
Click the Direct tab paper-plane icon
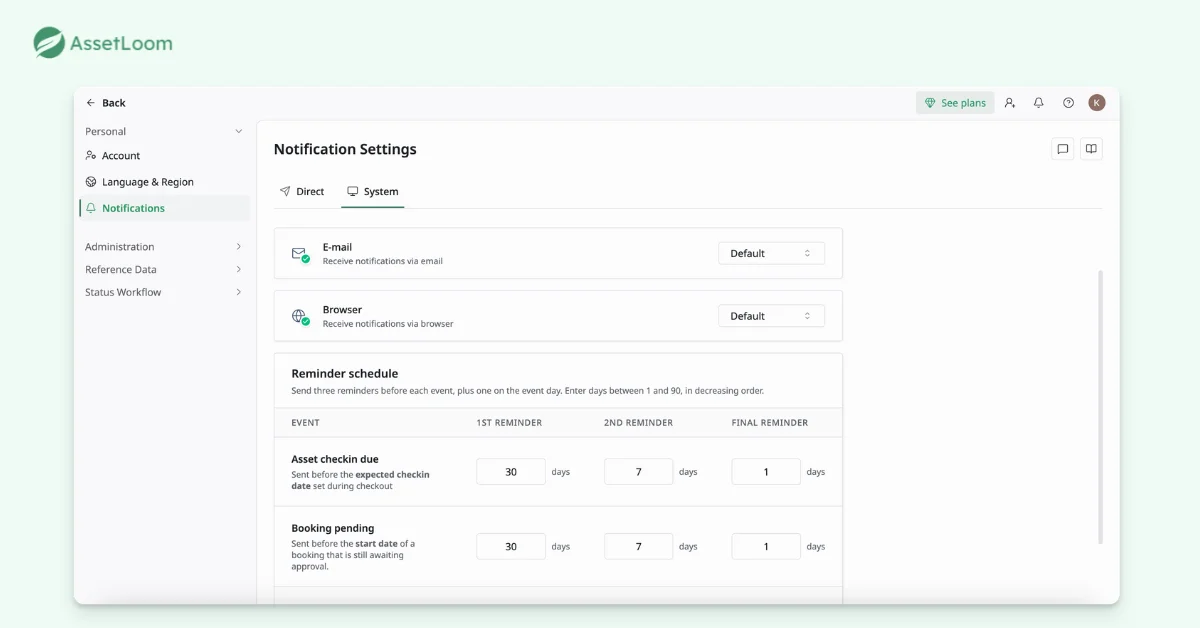pos(285,191)
